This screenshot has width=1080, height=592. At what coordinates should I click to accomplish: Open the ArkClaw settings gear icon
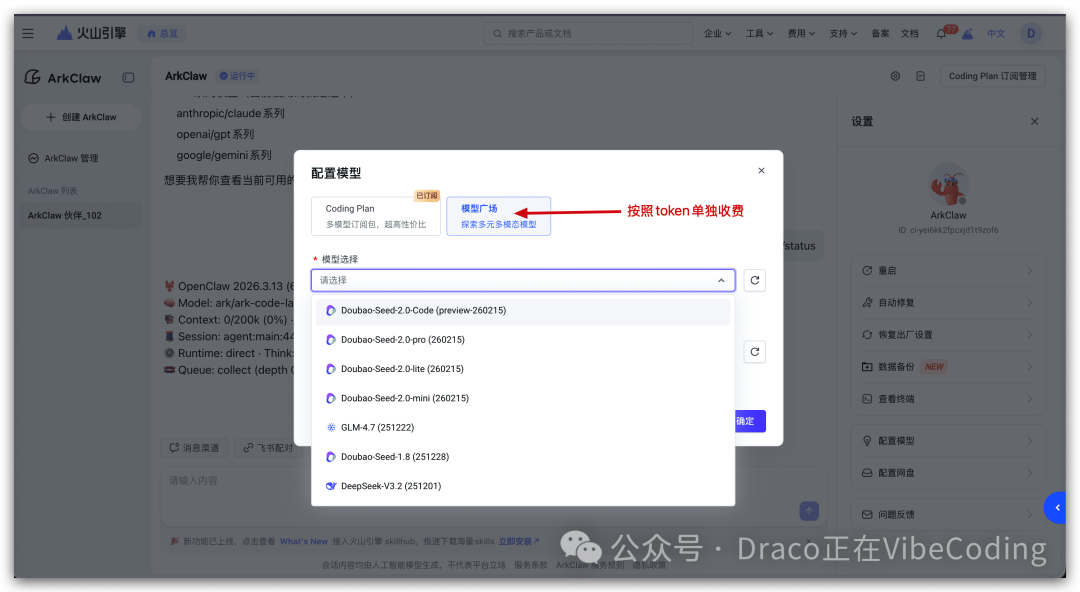click(895, 75)
